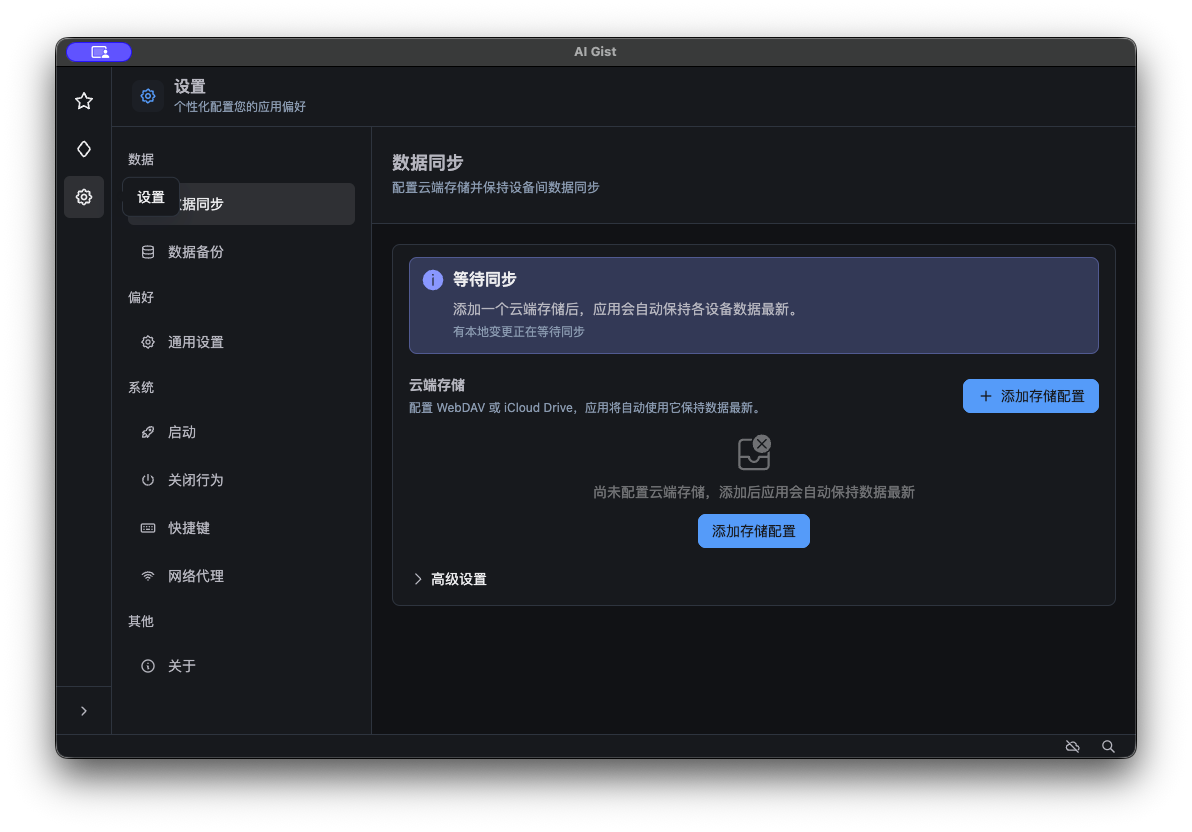The width and height of the screenshot is (1192, 832).
Task: Expand 高级设置 section
Action: [x=450, y=579]
